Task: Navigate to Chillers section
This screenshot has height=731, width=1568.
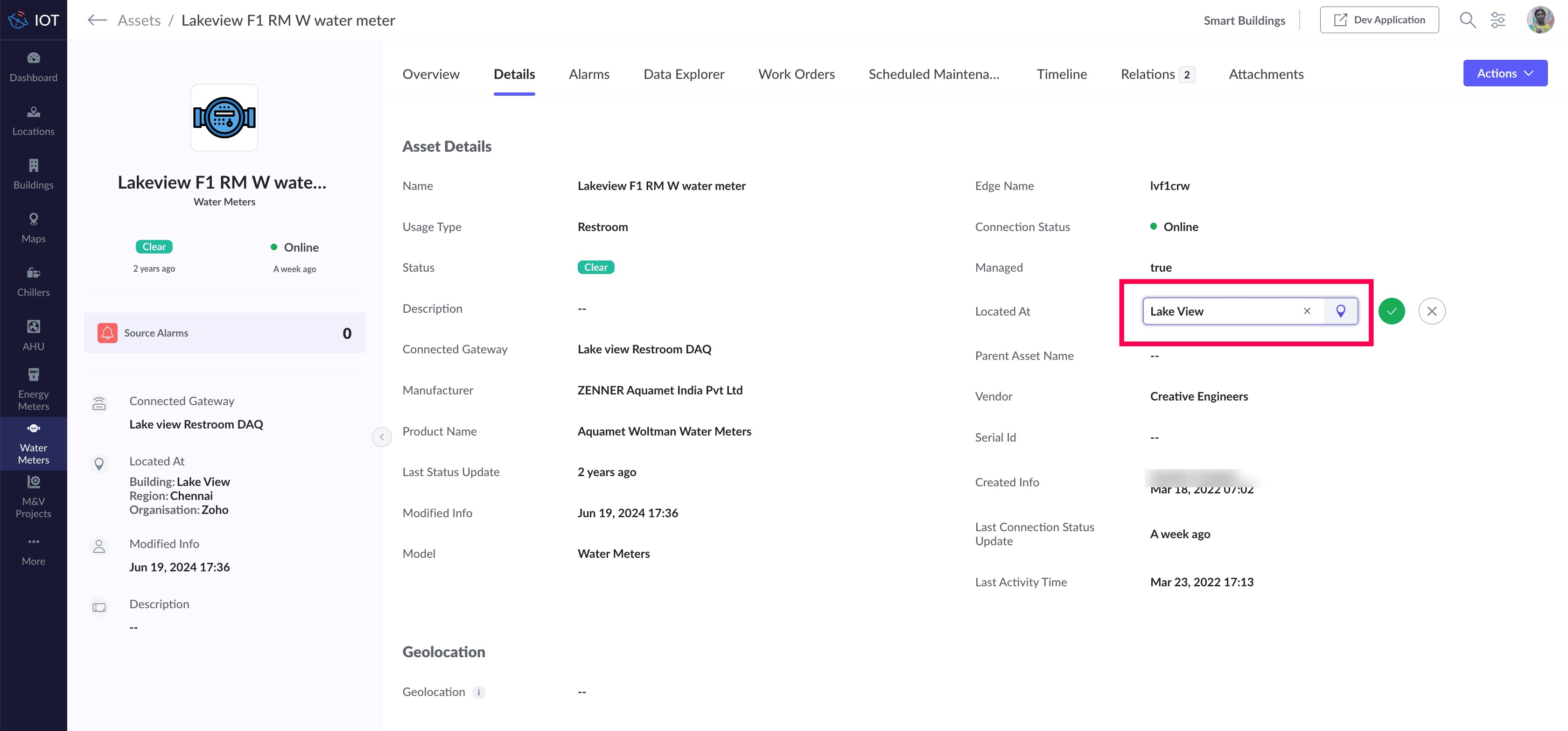Action: (34, 282)
